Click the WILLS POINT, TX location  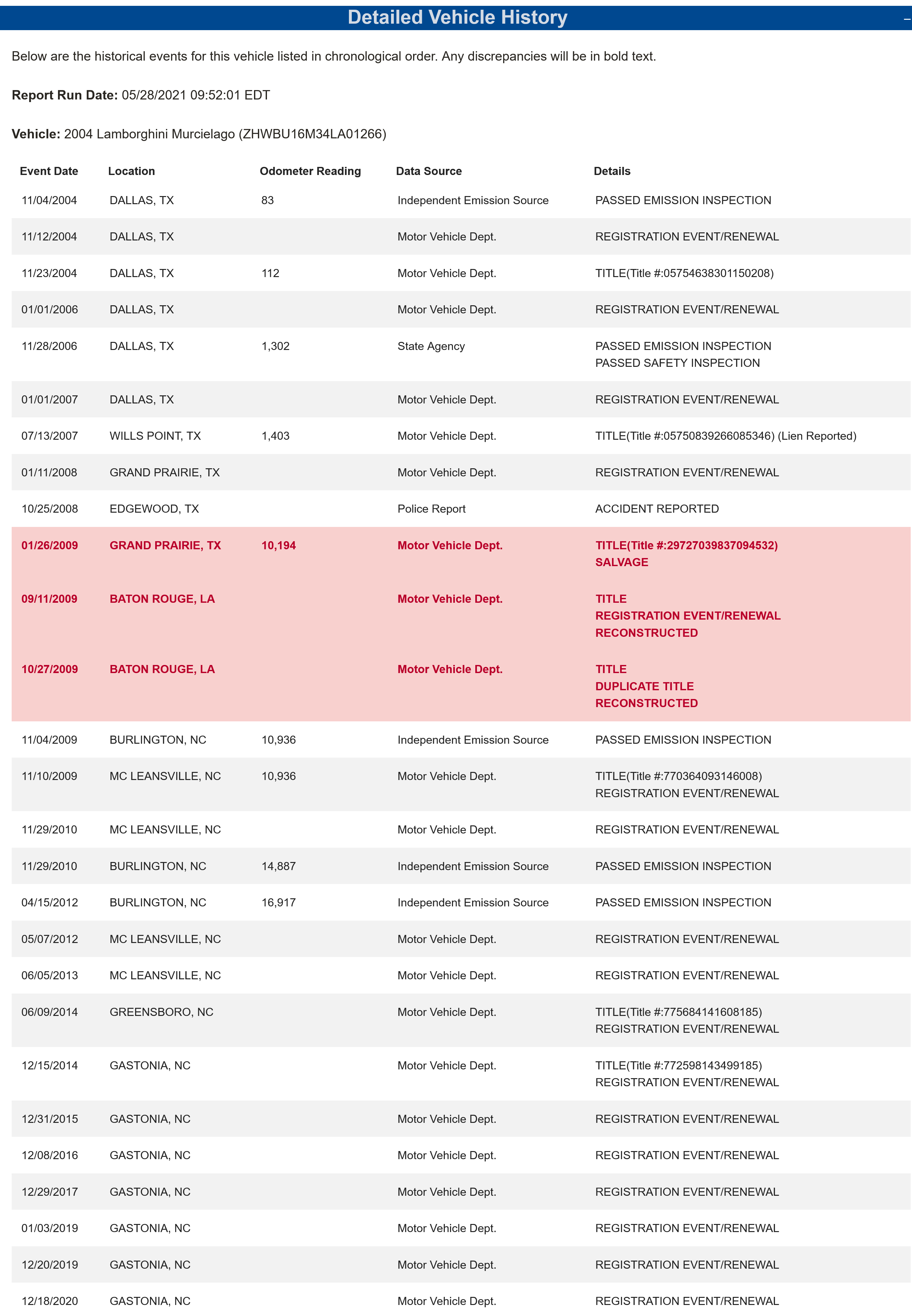155,436
